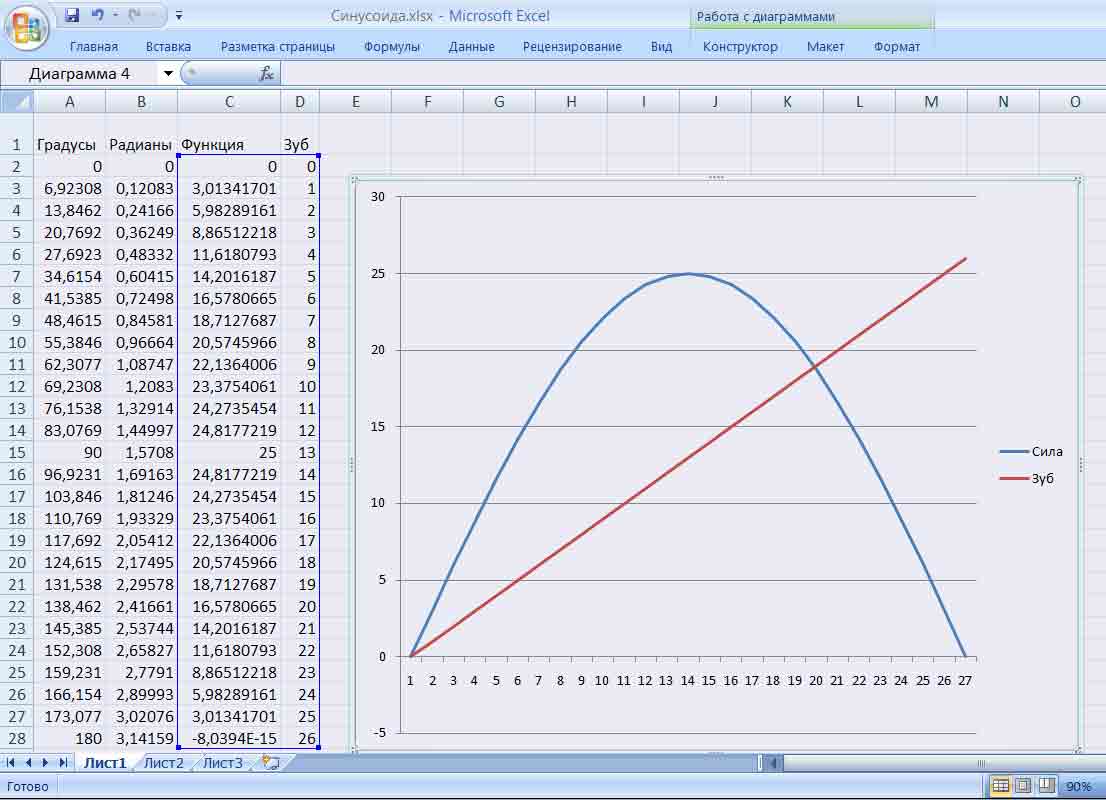The height and width of the screenshot is (800, 1106).
Task: Click the insert function fx icon
Action: coord(266,73)
